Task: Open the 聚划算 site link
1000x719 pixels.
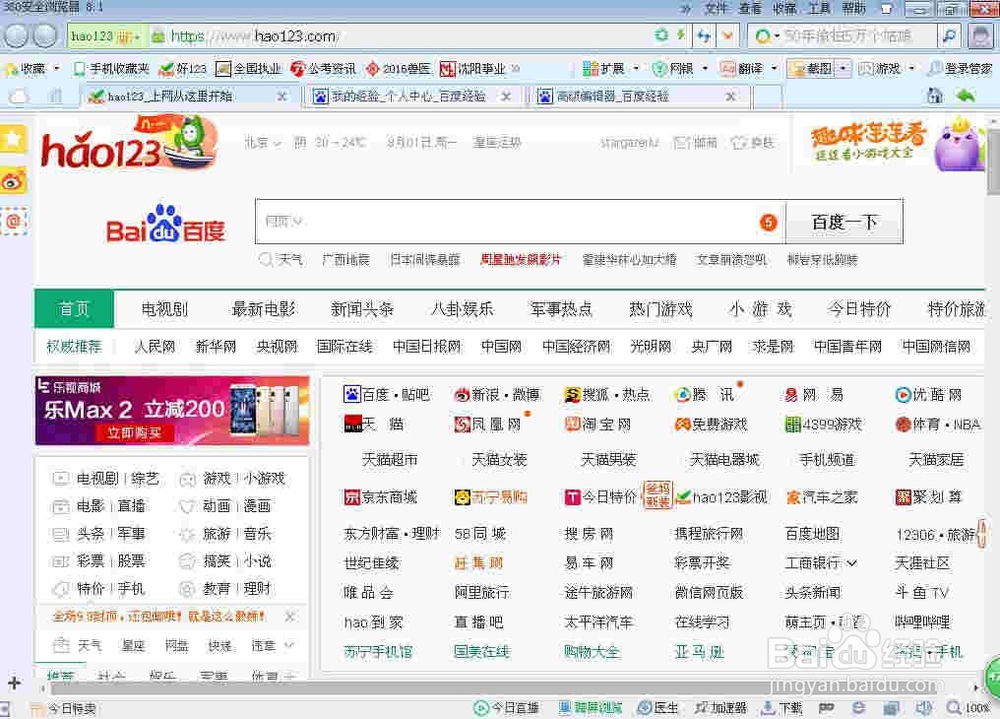Action: [x=929, y=497]
